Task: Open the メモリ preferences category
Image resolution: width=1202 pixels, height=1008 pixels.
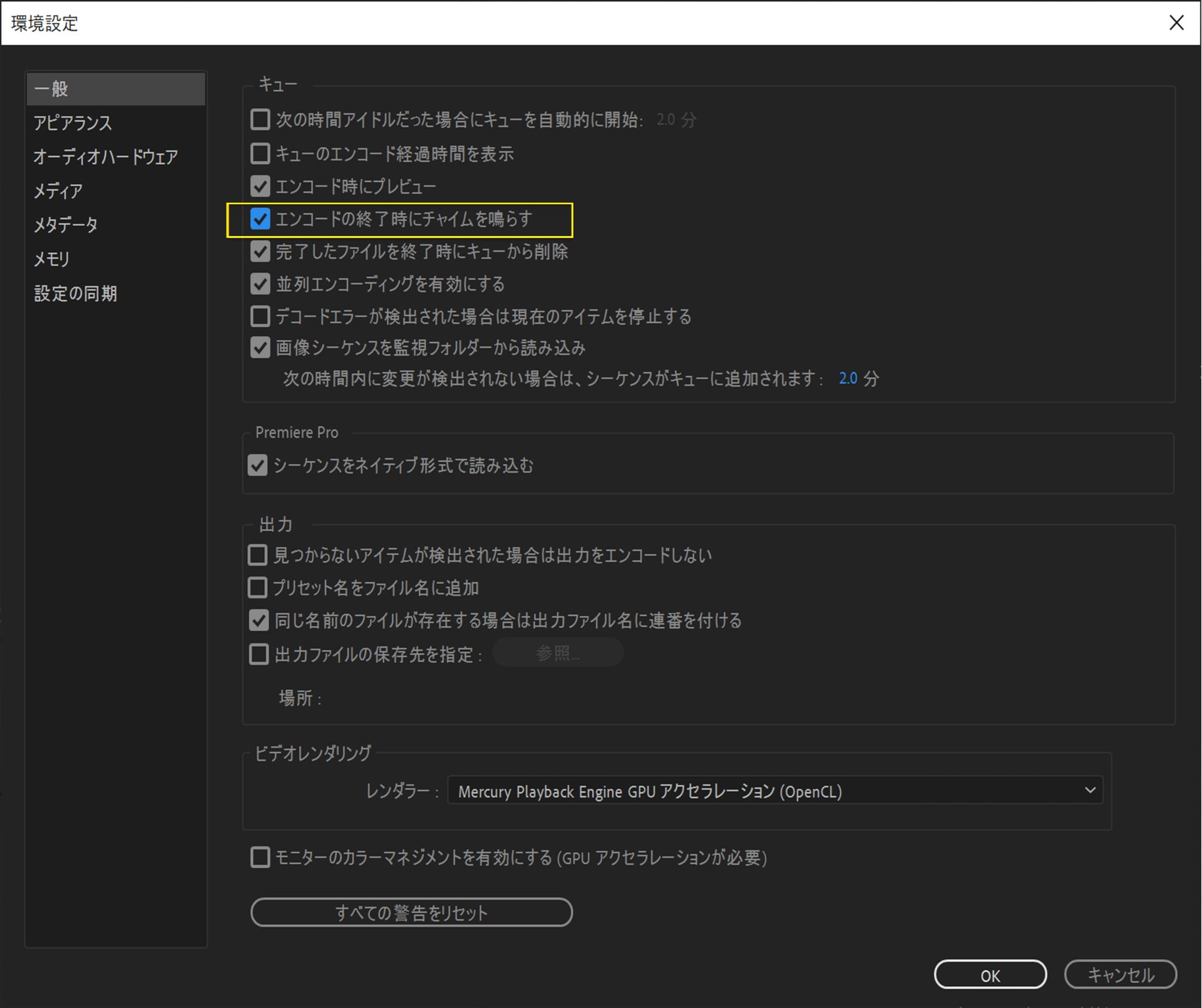Action: (x=51, y=259)
